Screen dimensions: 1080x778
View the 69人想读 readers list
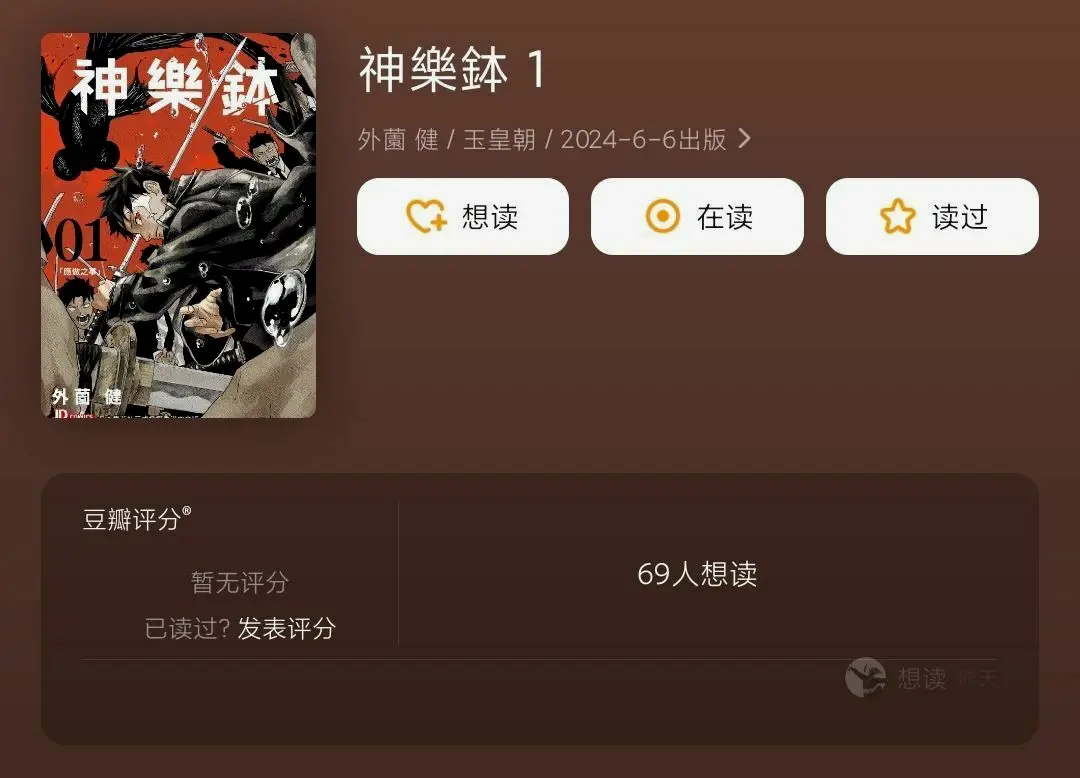pos(697,574)
